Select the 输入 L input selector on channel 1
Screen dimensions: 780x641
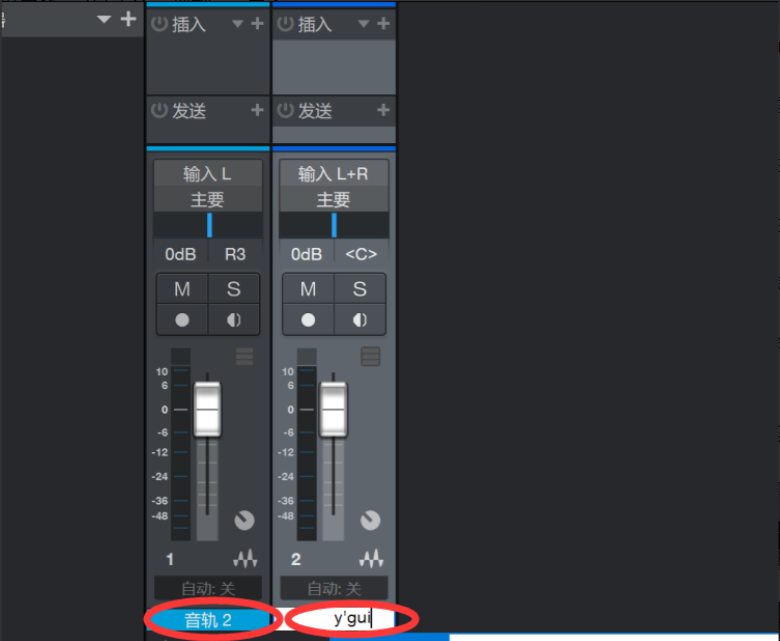(208, 174)
